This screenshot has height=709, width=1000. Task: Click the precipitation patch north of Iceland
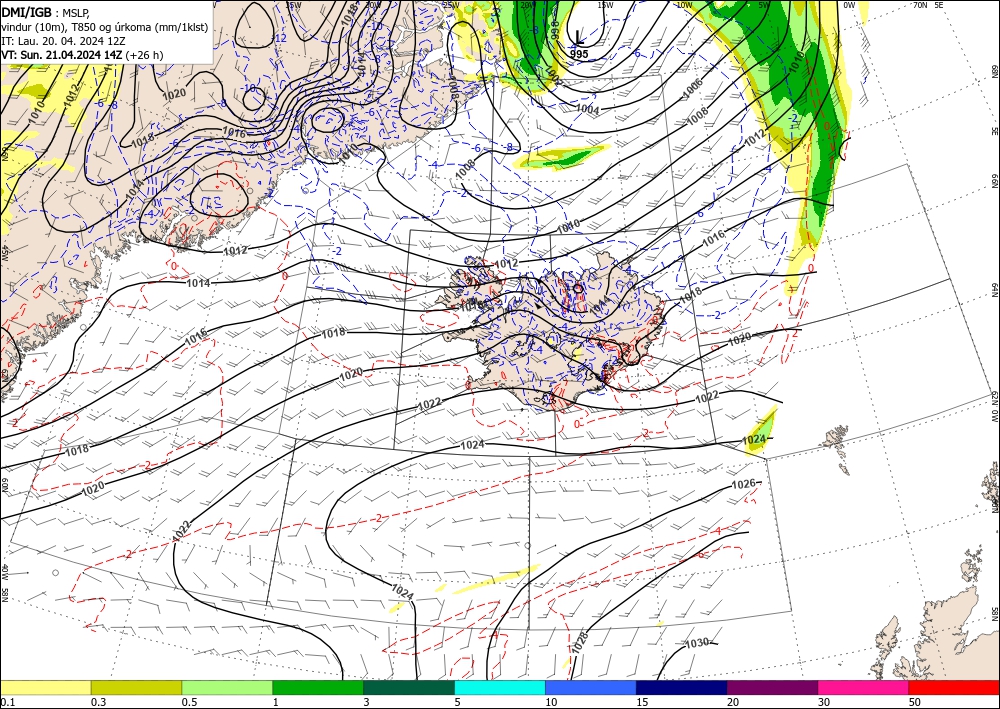point(560,156)
